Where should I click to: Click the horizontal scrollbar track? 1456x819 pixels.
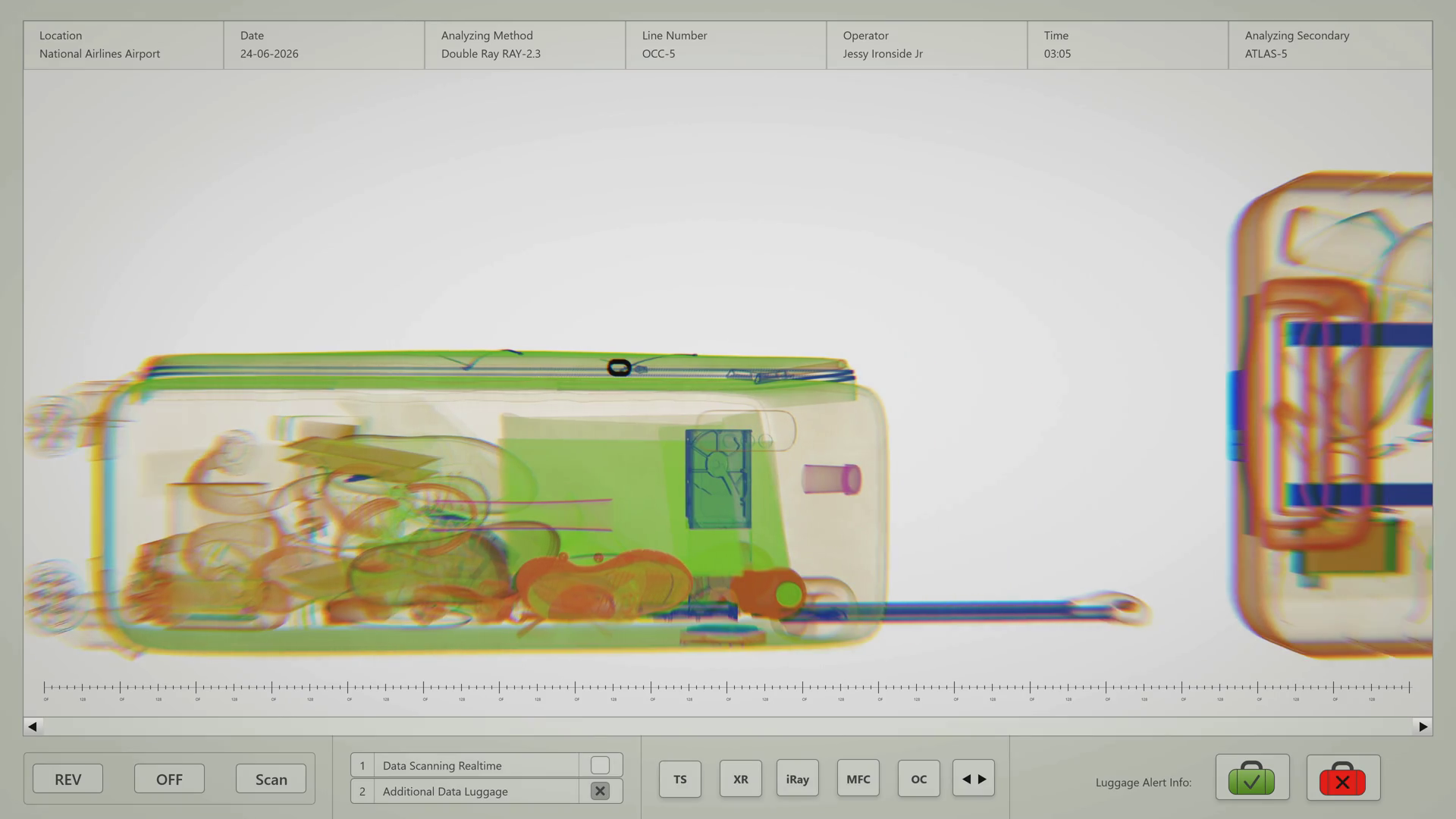tap(728, 726)
